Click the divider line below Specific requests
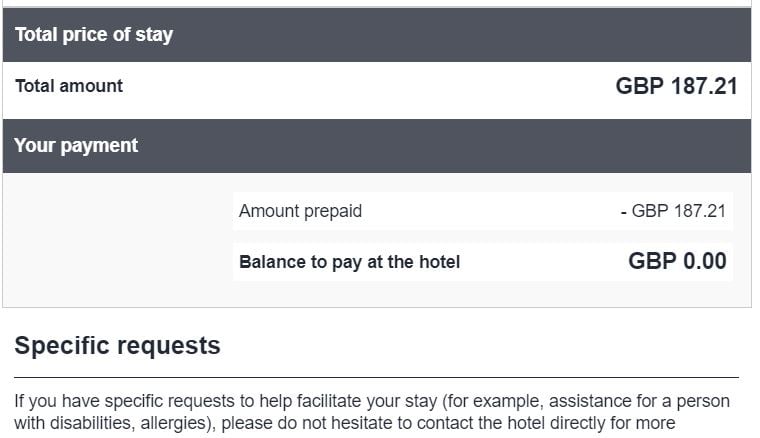Screen dimensions: 760x438 pos(376,377)
